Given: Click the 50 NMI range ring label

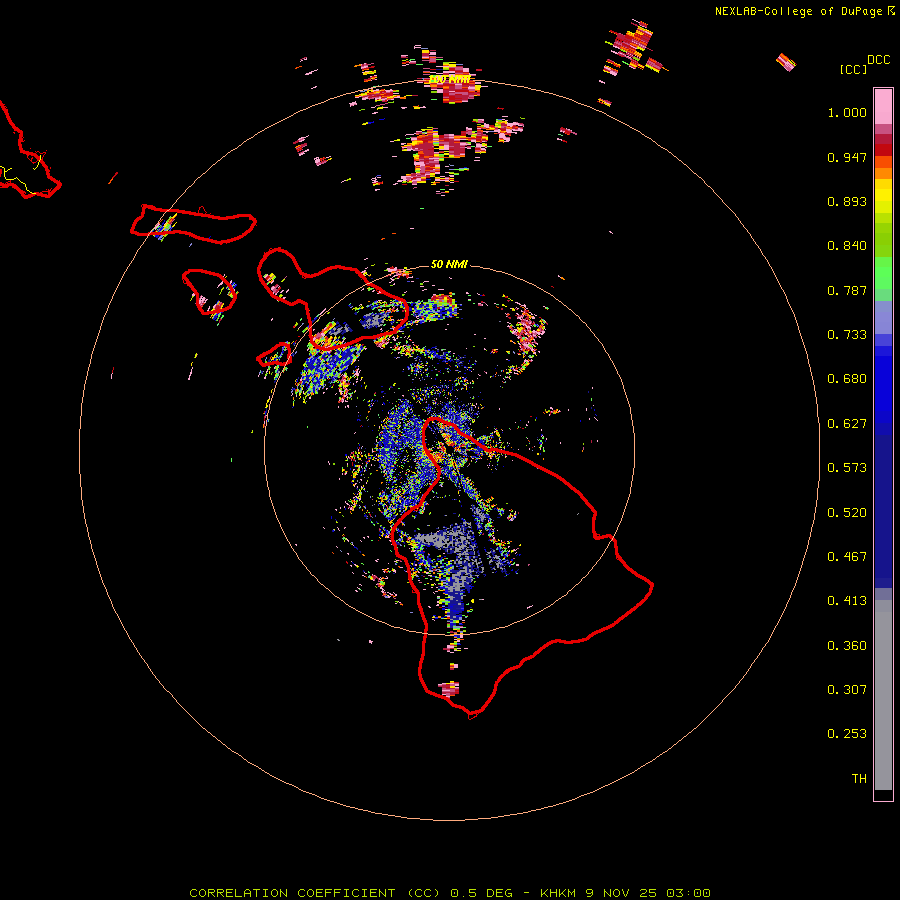Looking at the screenshot, I should [x=449, y=264].
